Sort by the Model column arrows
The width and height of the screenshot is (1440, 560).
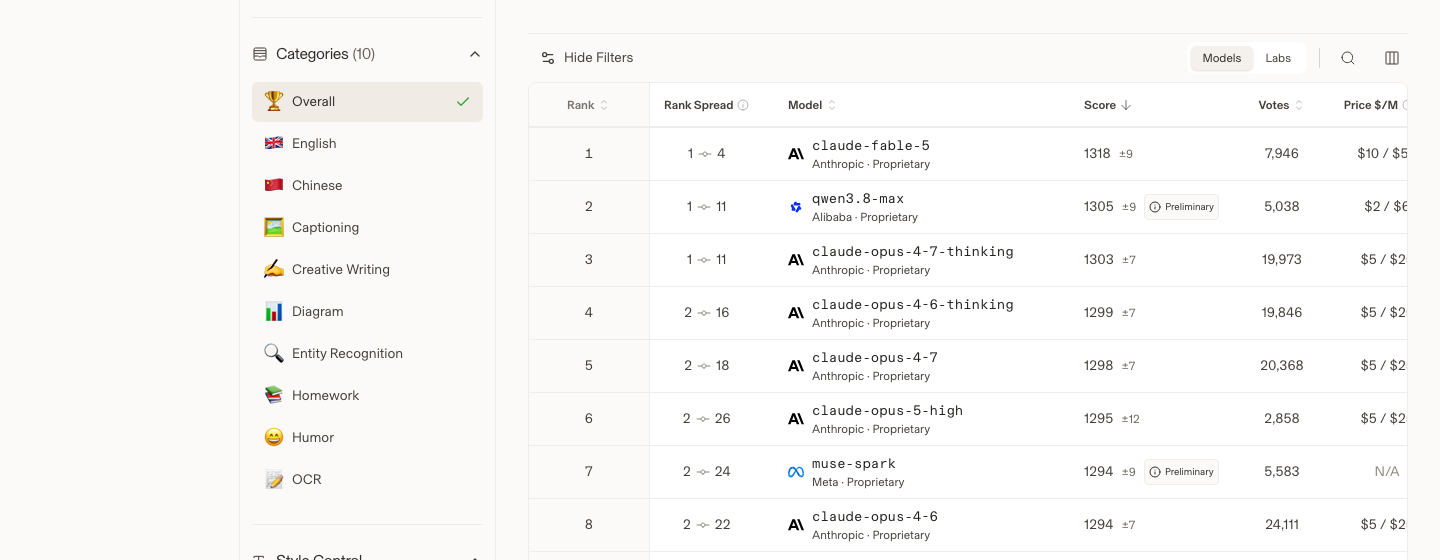click(832, 105)
